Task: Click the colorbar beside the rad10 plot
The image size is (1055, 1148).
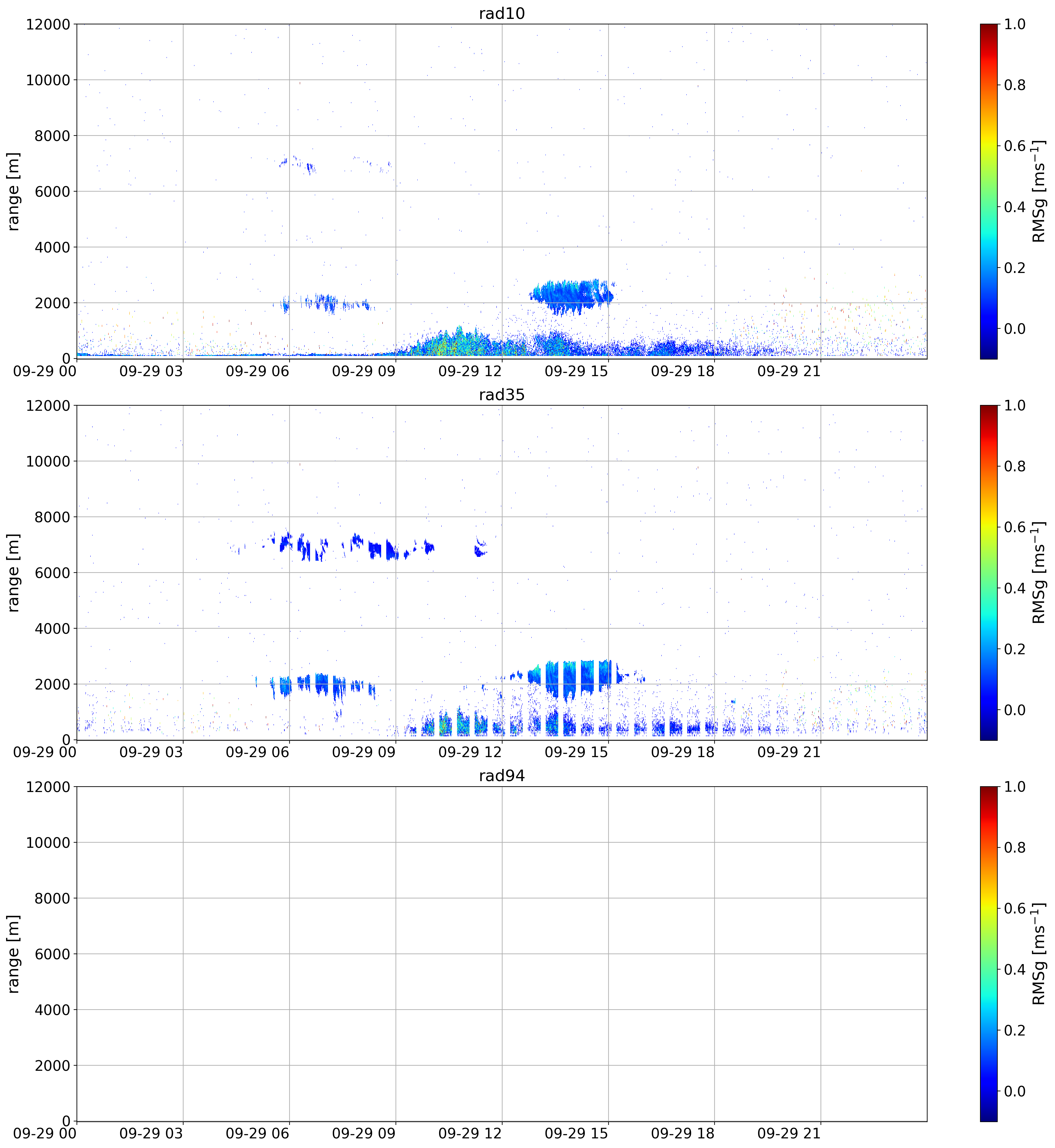Action: [988, 191]
